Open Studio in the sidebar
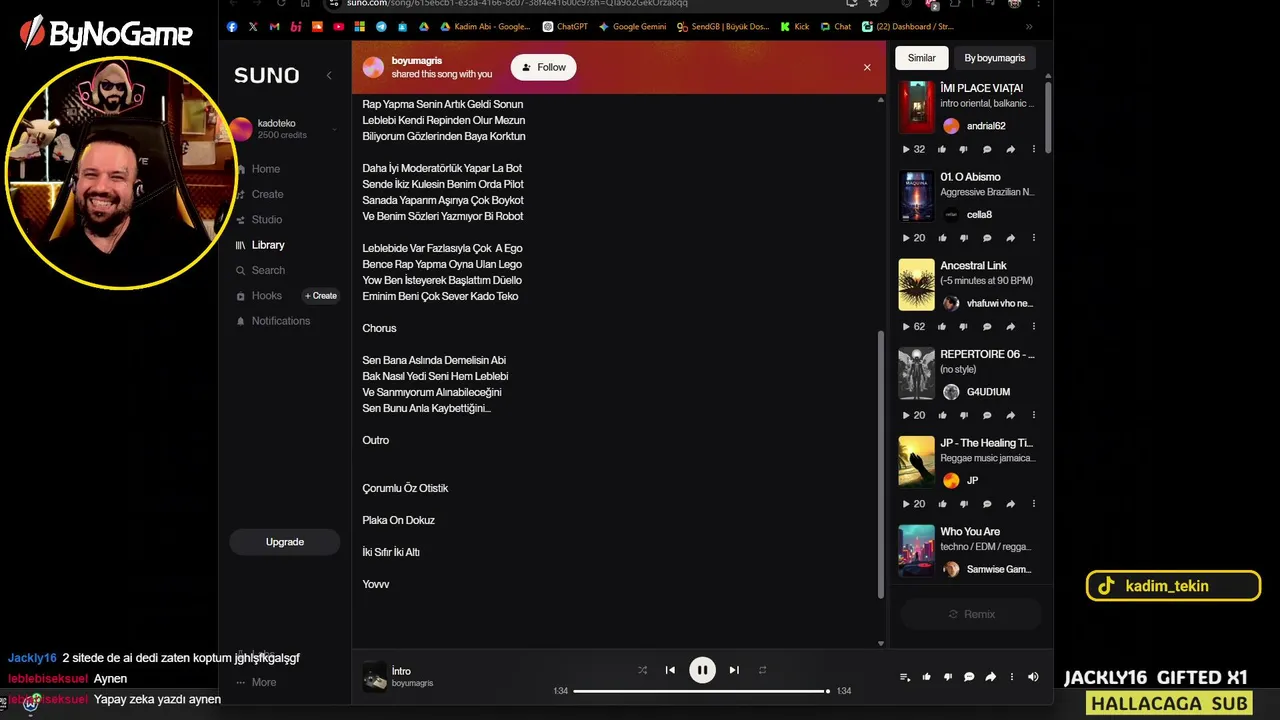 (x=266, y=220)
